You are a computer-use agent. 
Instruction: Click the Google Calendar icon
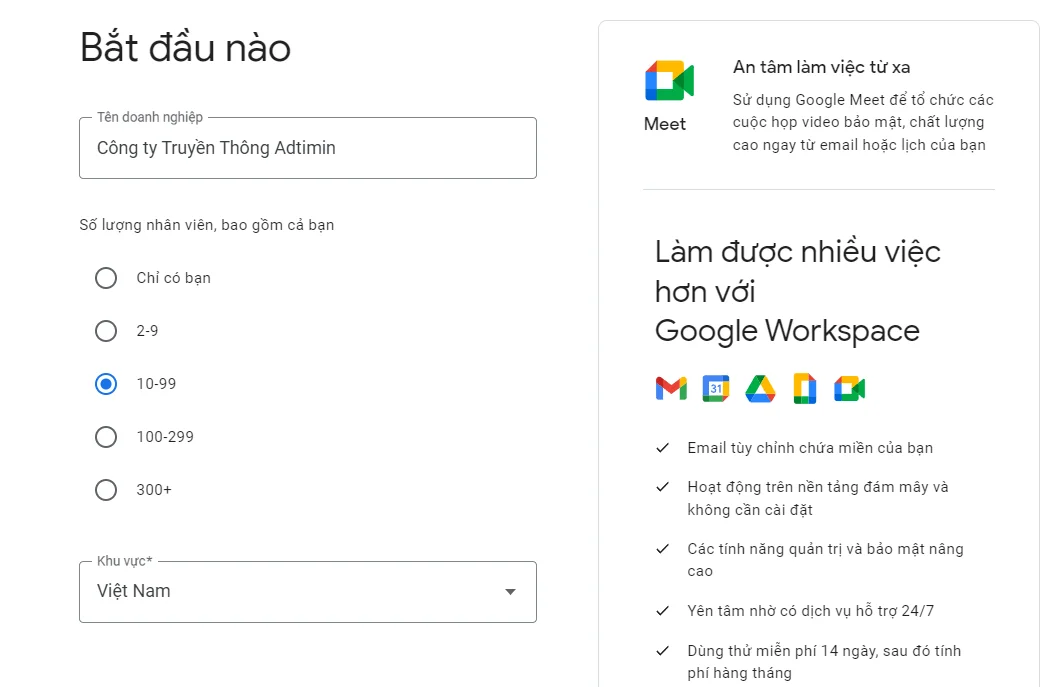pos(716,388)
